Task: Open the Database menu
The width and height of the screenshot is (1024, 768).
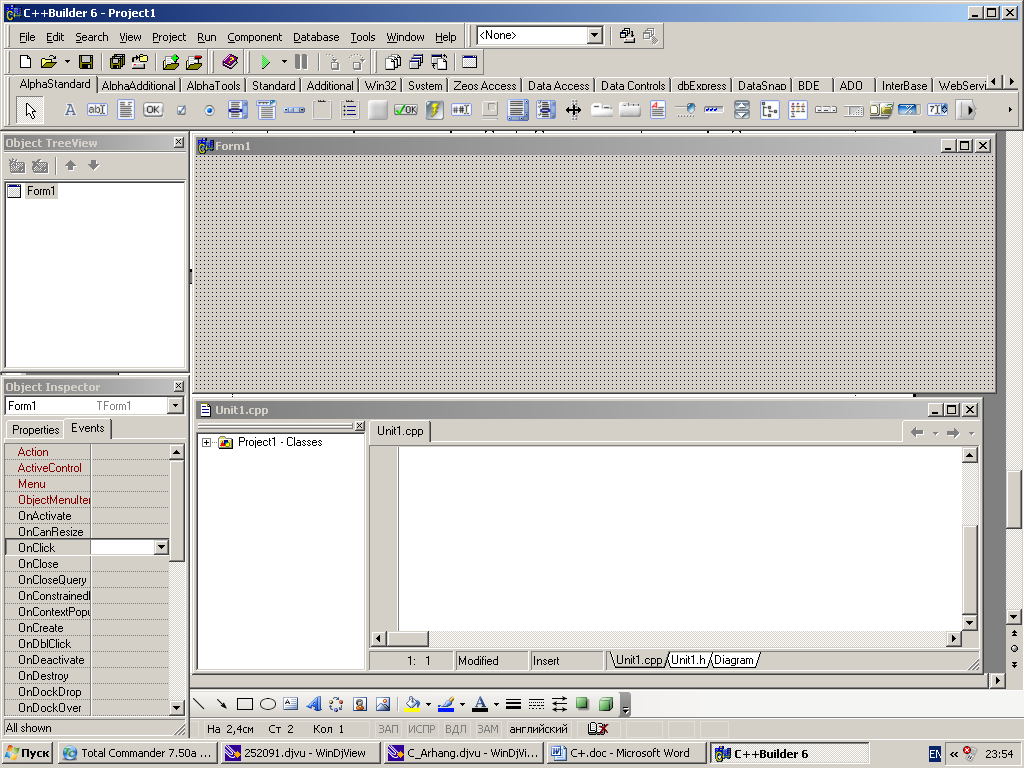Action: [316, 37]
